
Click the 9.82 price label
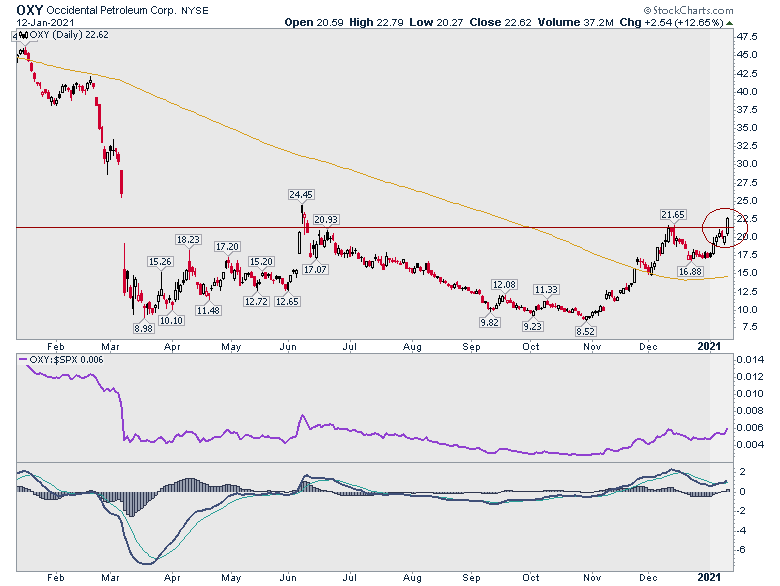(x=489, y=322)
